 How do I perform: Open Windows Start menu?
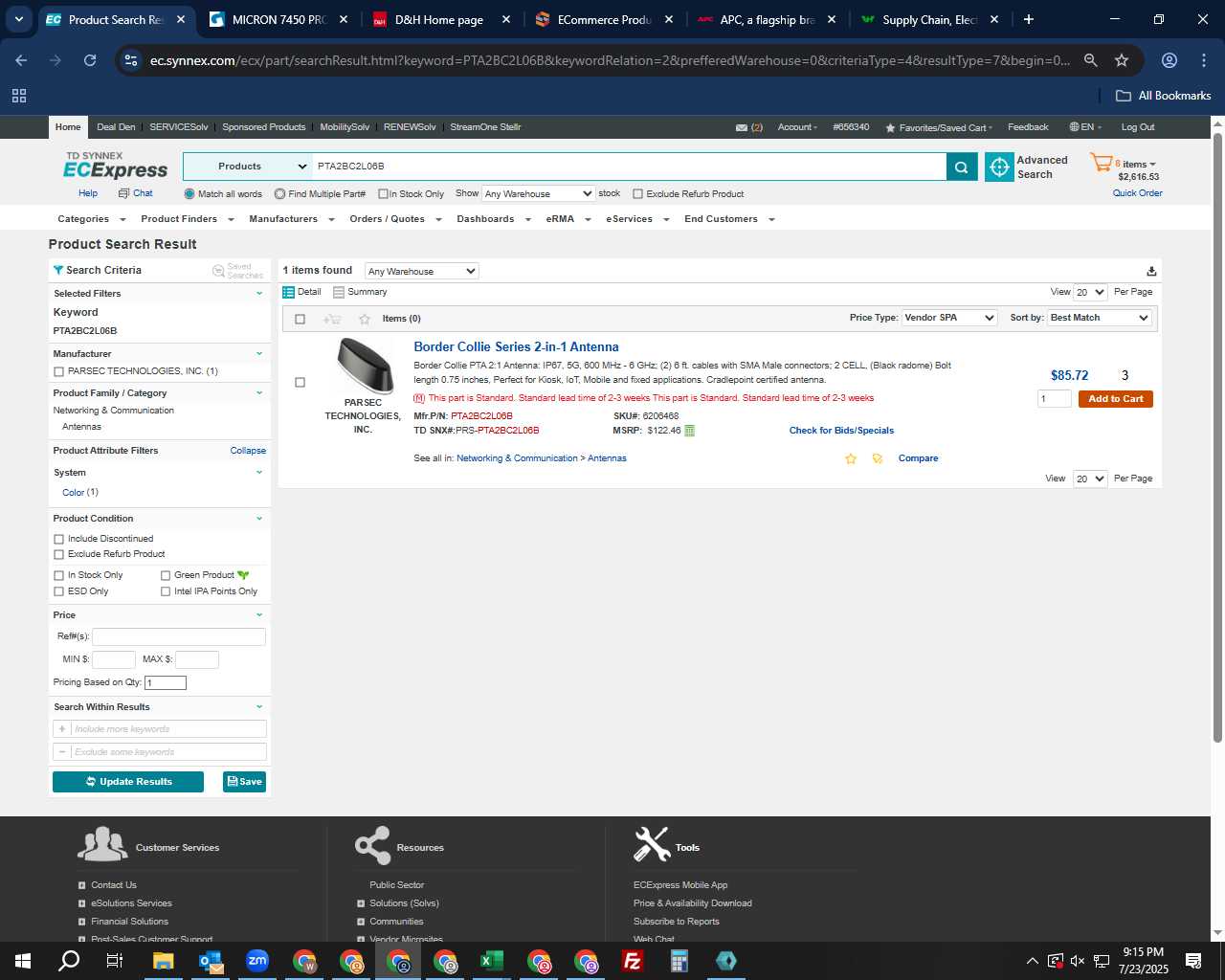23,961
